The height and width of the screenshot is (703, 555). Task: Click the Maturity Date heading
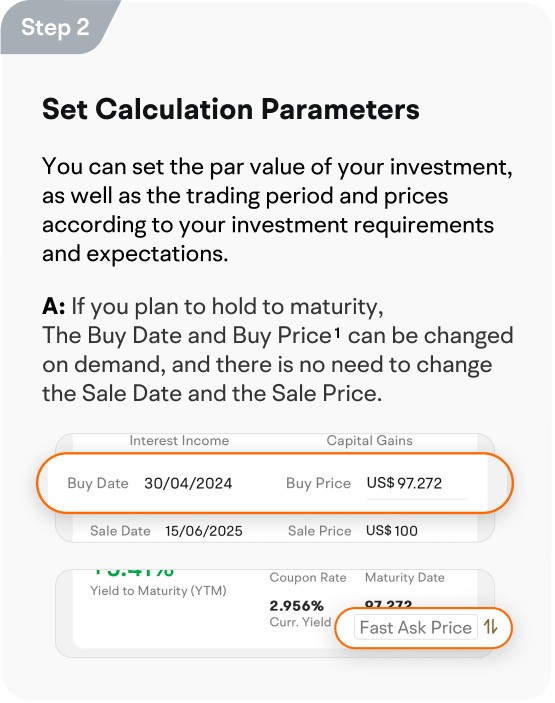pos(405,577)
